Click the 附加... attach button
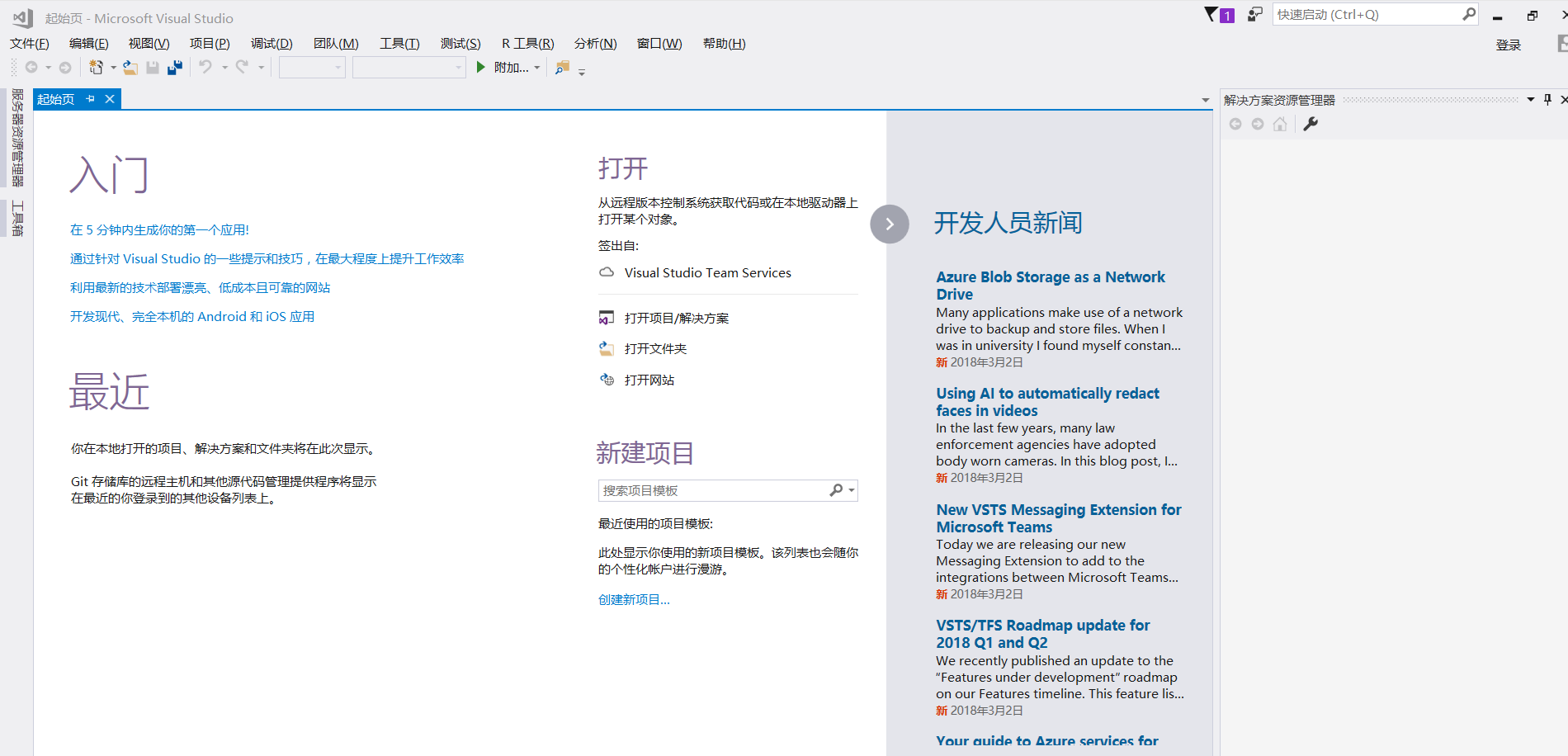Screen dimensions: 1568x756 point(511,68)
